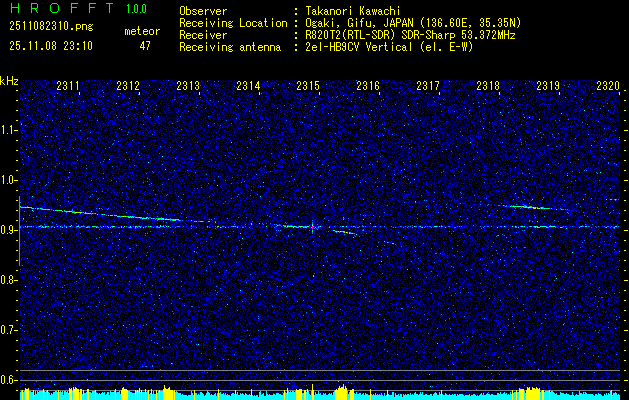Click the Receiving Location label
This screenshot has height=400, width=629.
(x=233, y=23)
